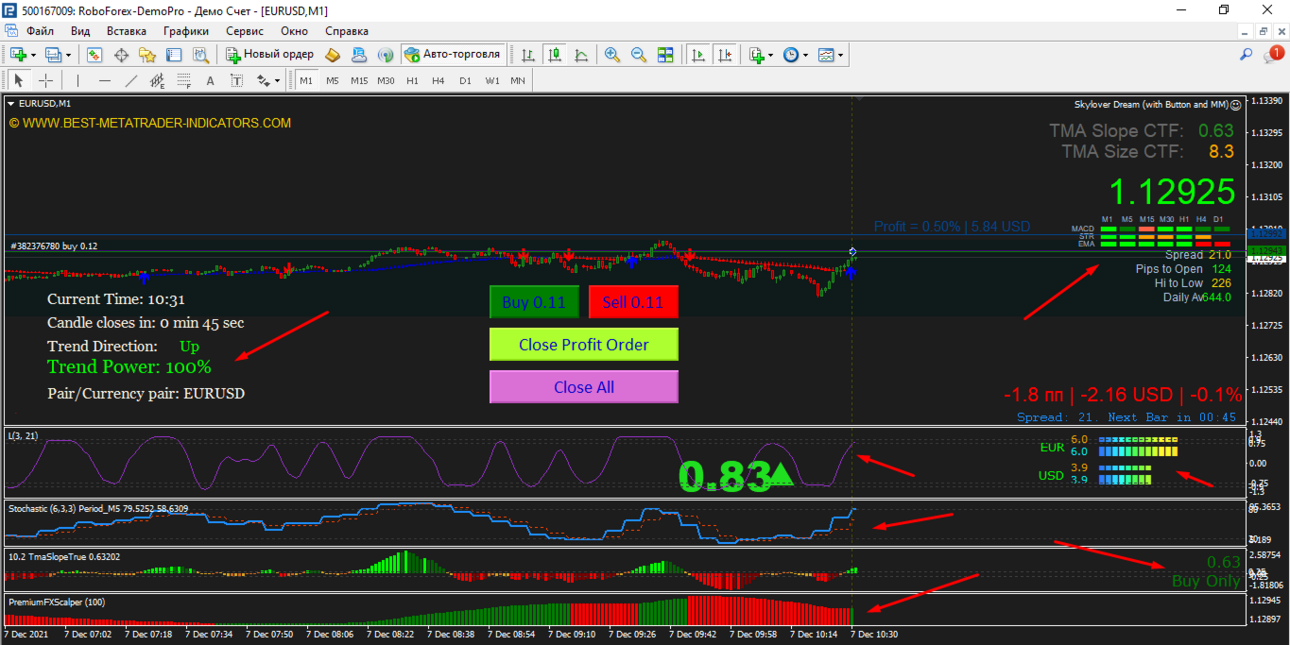Open the Indicators dropdown arrow

(771, 55)
